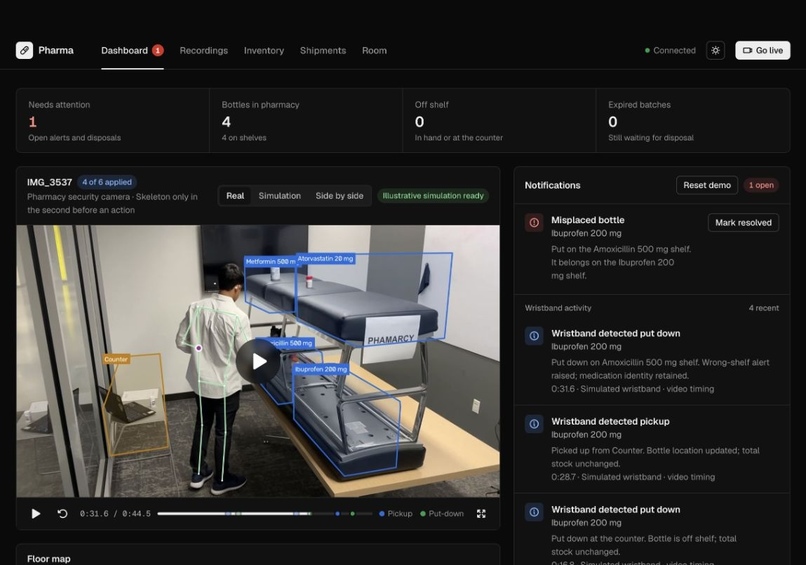Select the Real video view
The width and height of the screenshot is (806, 565).
(235, 196)
